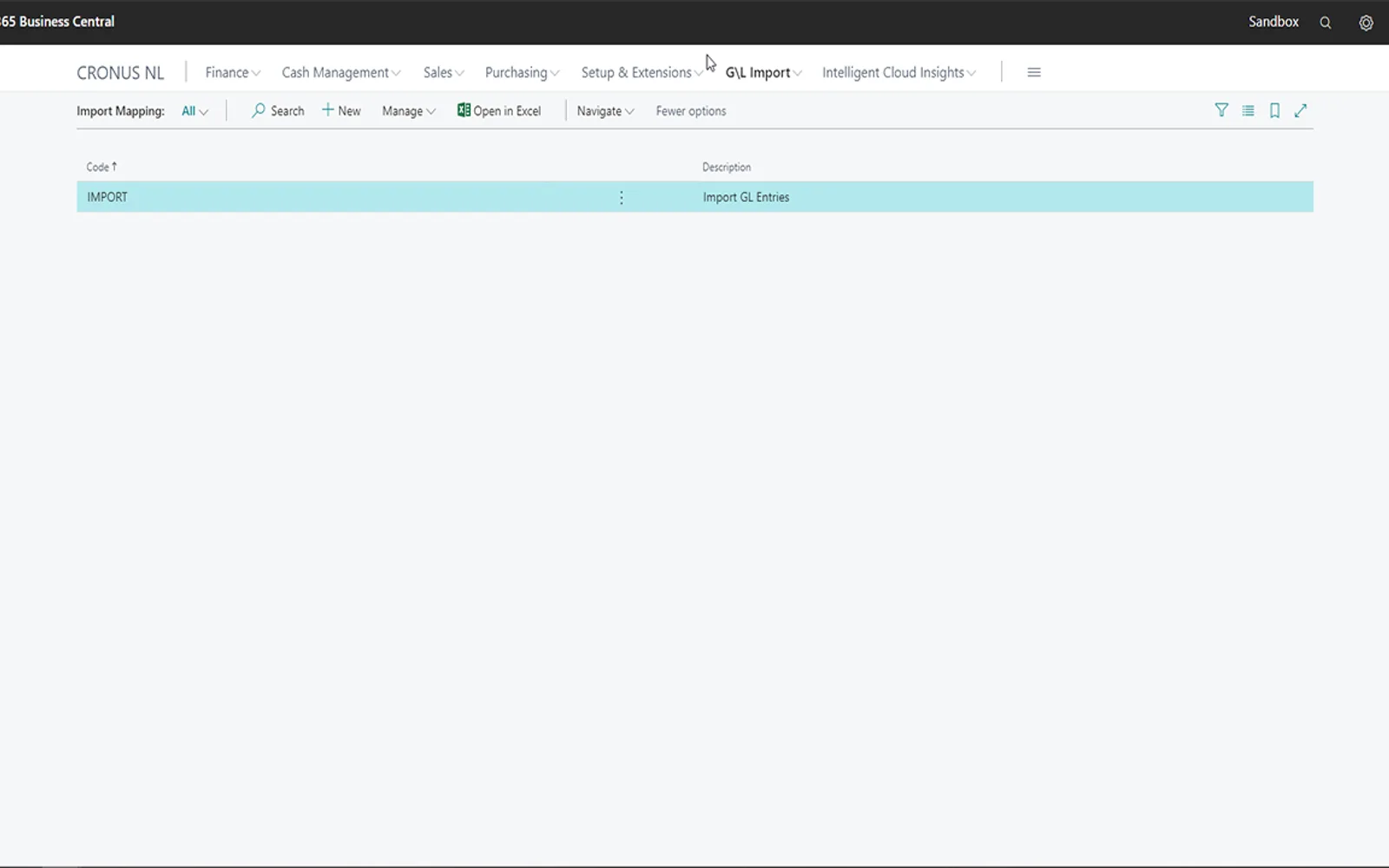Image resolution: width=1389 pixels, height=868 pixels.
Task: Change the All view filter
Action: [194, 111]
